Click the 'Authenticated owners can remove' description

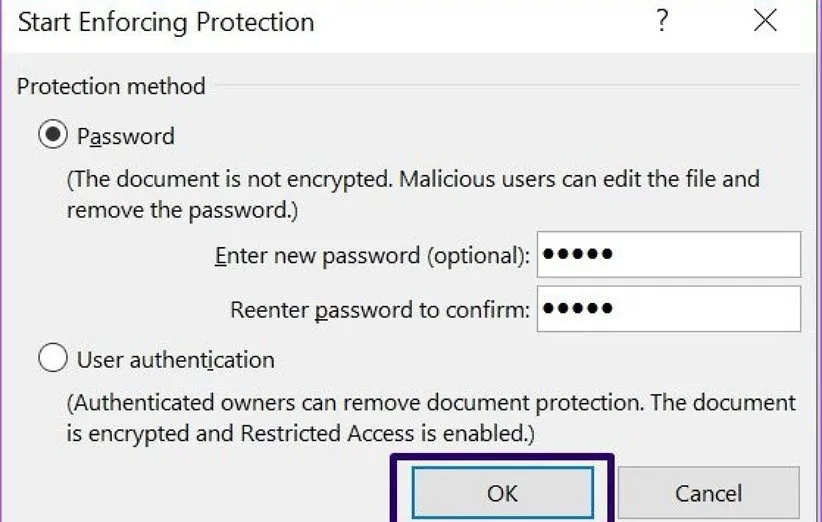click(431, 403)
